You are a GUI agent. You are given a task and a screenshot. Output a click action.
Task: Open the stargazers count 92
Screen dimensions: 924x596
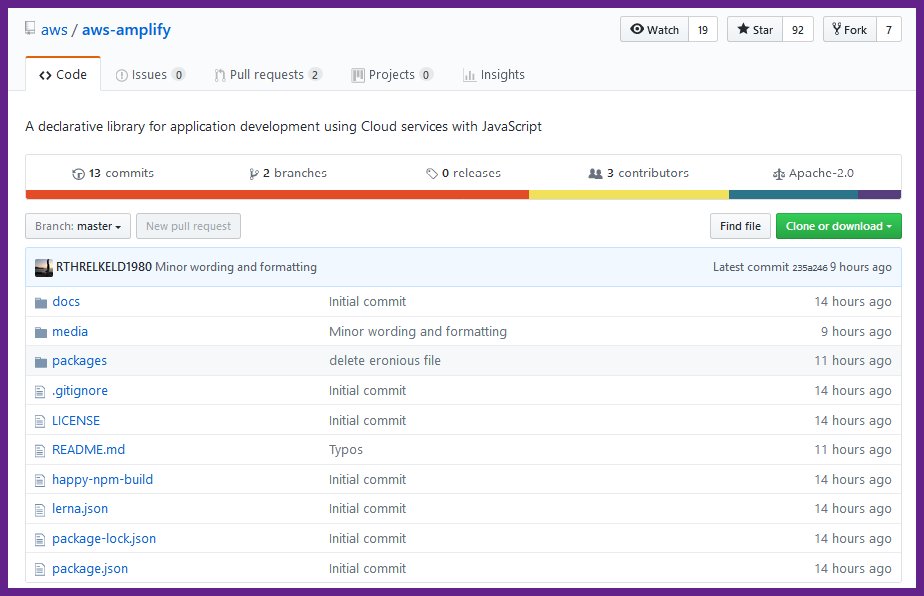click(798, 29)
